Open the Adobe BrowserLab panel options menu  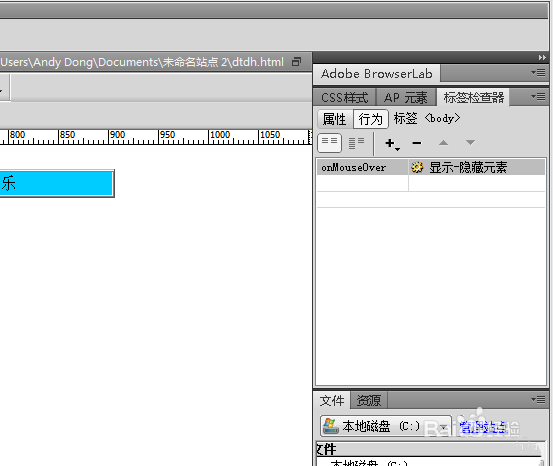(x=539, y=73)
